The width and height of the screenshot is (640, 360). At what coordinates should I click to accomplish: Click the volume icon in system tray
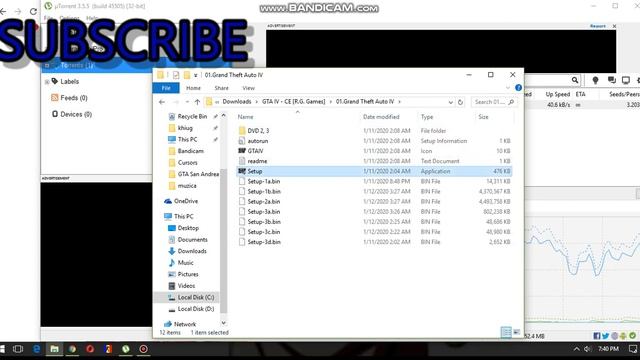tap(587, 349)
